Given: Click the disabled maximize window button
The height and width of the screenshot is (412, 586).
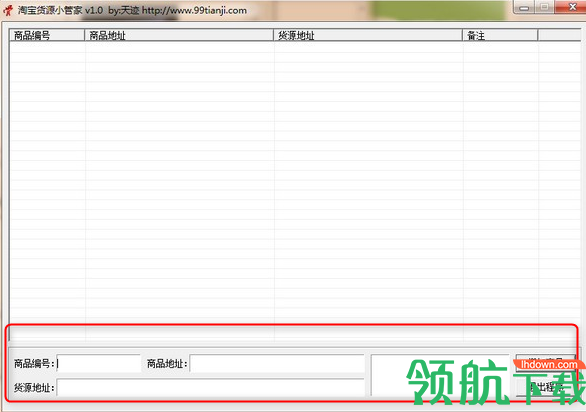Looking at the screenshot, I should coord(545,7).
